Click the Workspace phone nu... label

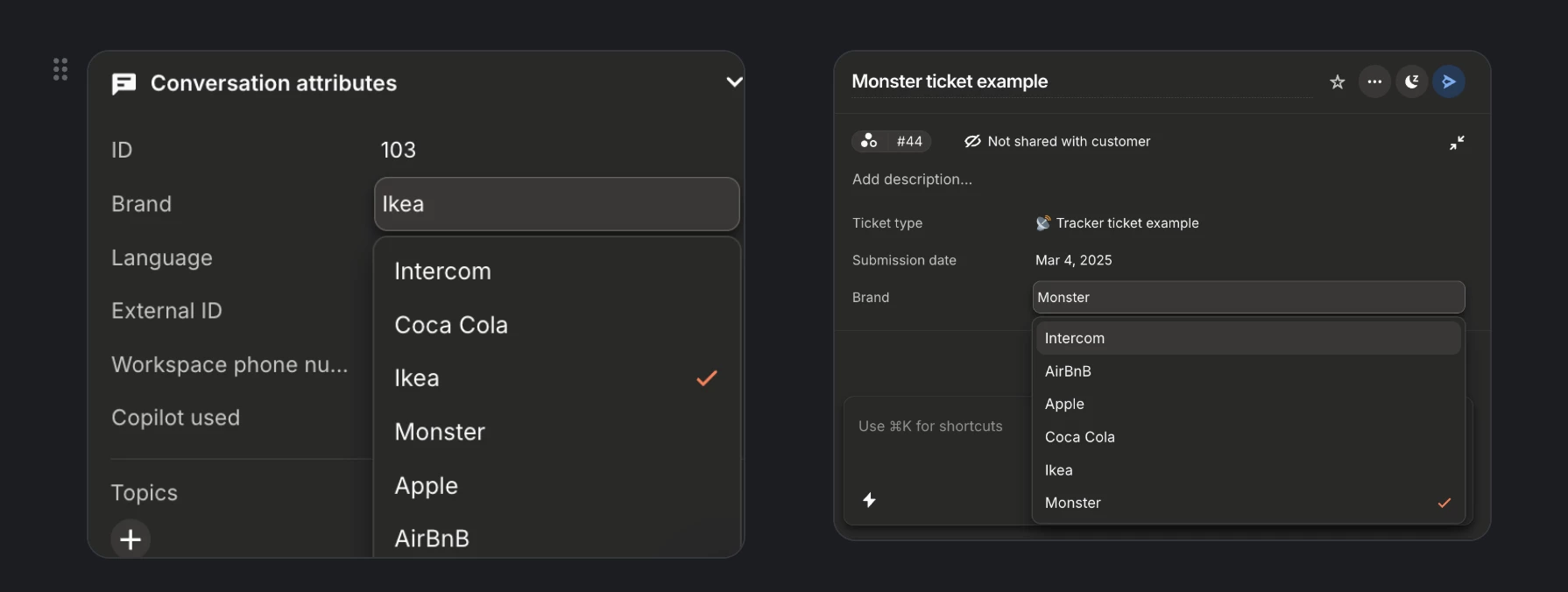(x=230, y=364)
